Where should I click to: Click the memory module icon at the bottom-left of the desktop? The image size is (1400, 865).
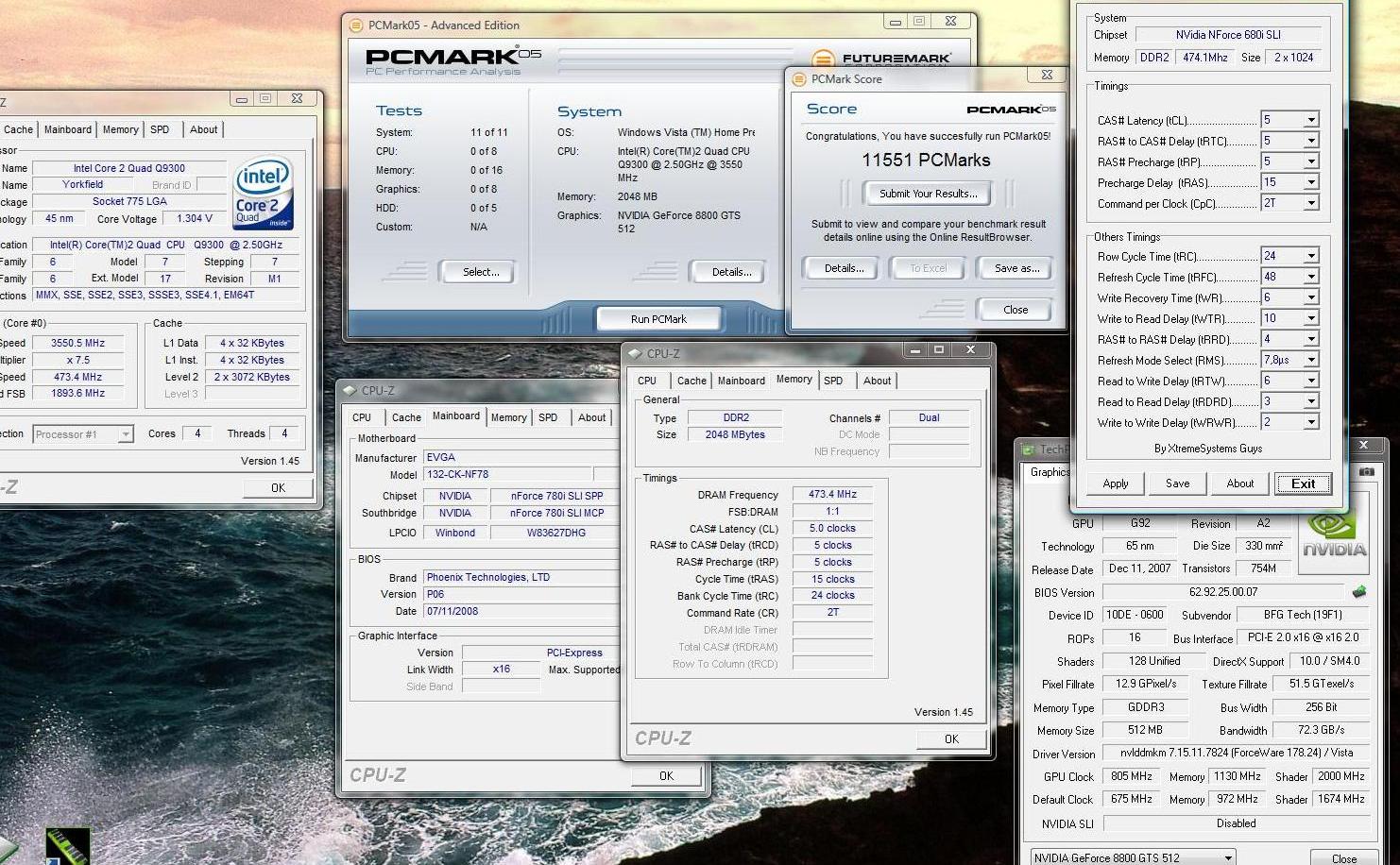(68, 846)
